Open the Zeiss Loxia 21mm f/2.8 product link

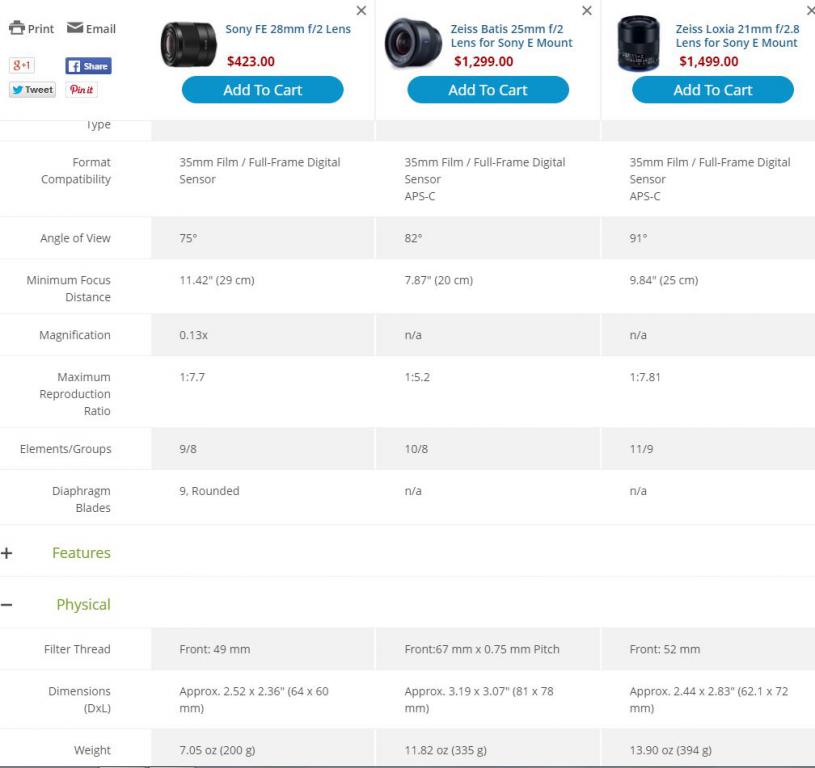pyautogui.click(x=737, y=36)
